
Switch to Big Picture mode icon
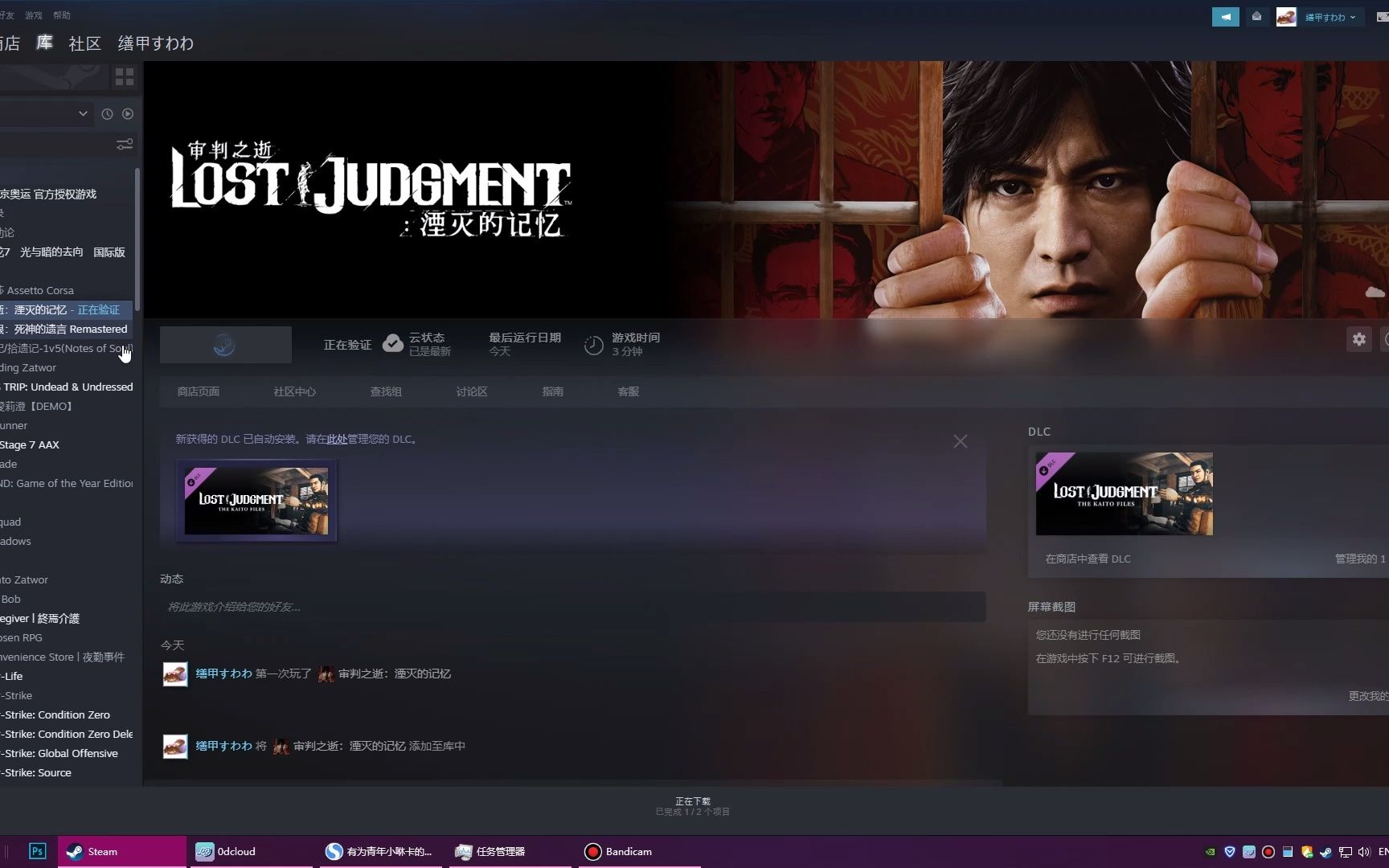click(x=1383, y=17)
